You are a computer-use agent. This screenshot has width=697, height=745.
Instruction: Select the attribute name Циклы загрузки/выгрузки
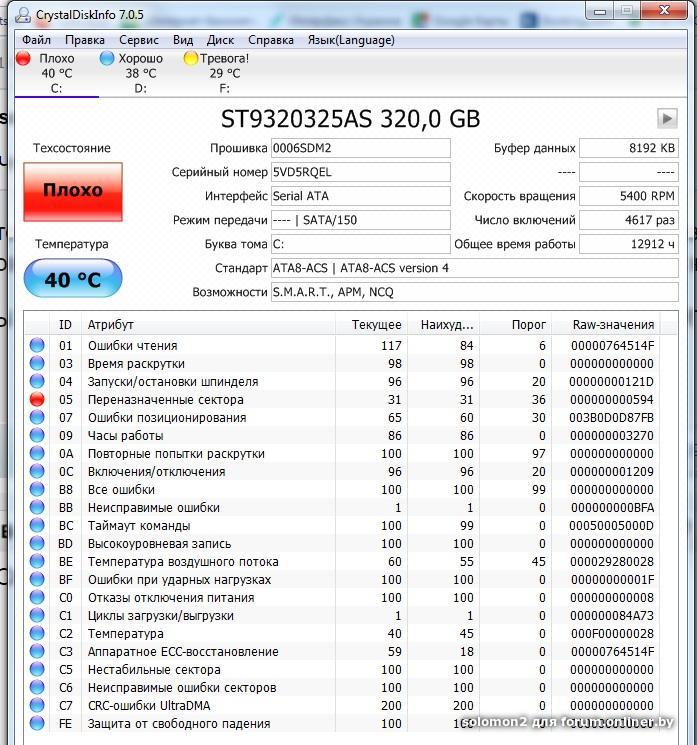[161, 616]
